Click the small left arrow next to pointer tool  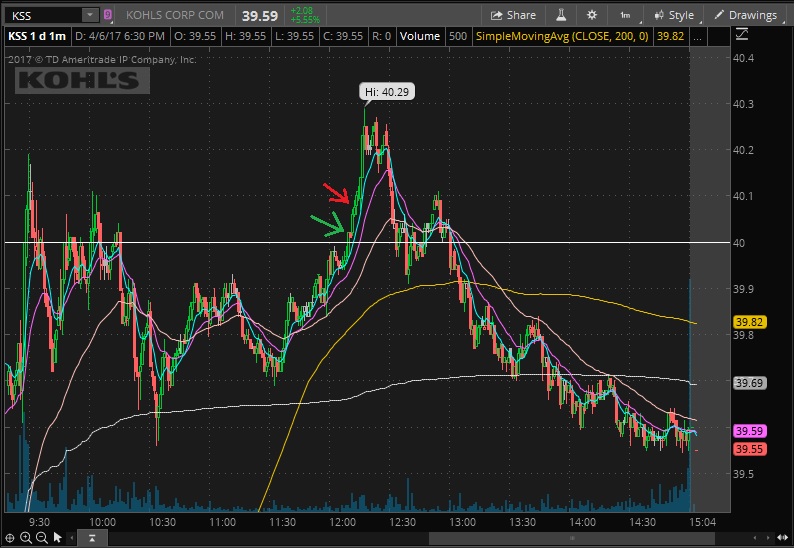pyautogui.click(x=72, y=538)
